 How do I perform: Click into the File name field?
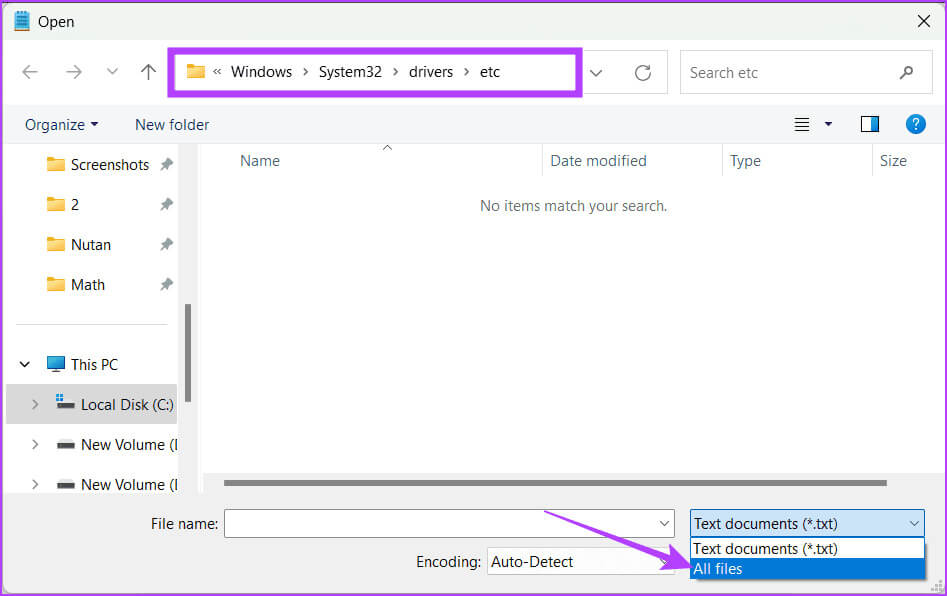[449, 524]
